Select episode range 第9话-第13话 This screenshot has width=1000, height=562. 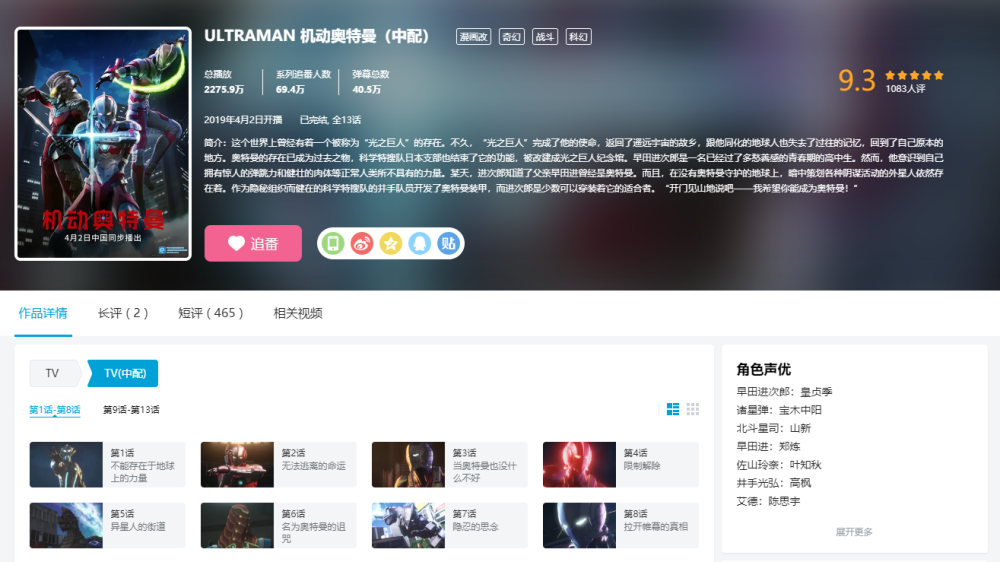[131, 410]
